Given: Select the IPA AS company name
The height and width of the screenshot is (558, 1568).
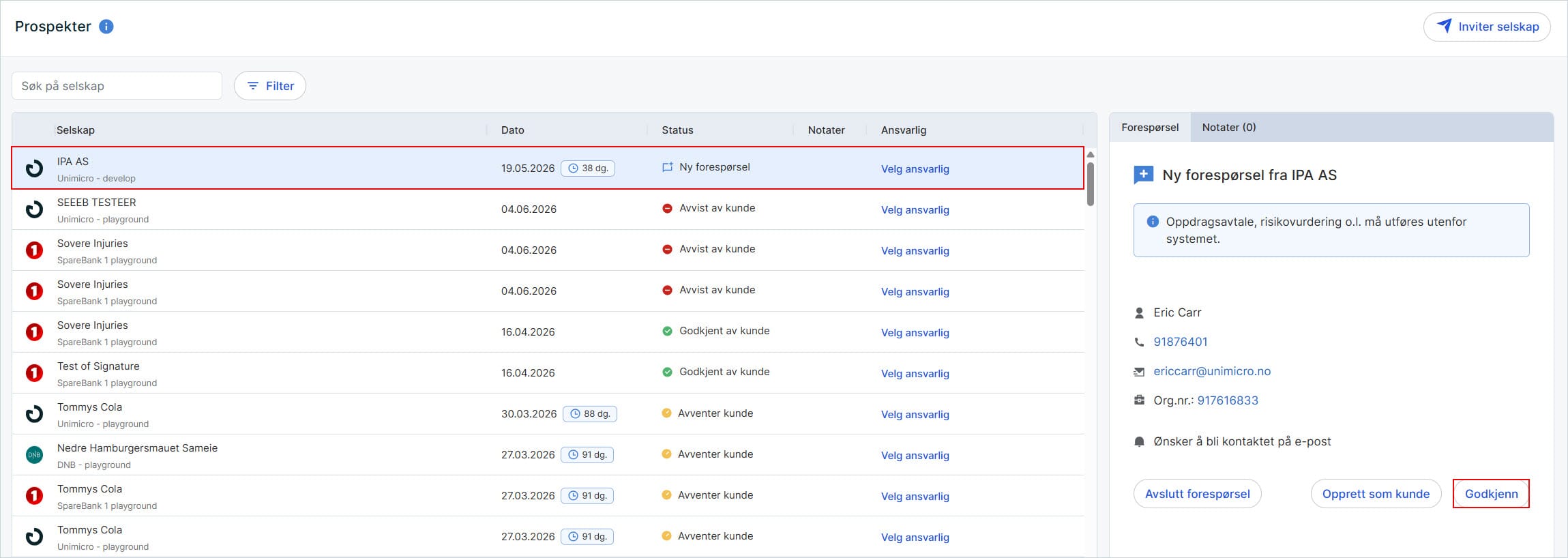Looking at the screenshot, I should [x=73, y=162].
